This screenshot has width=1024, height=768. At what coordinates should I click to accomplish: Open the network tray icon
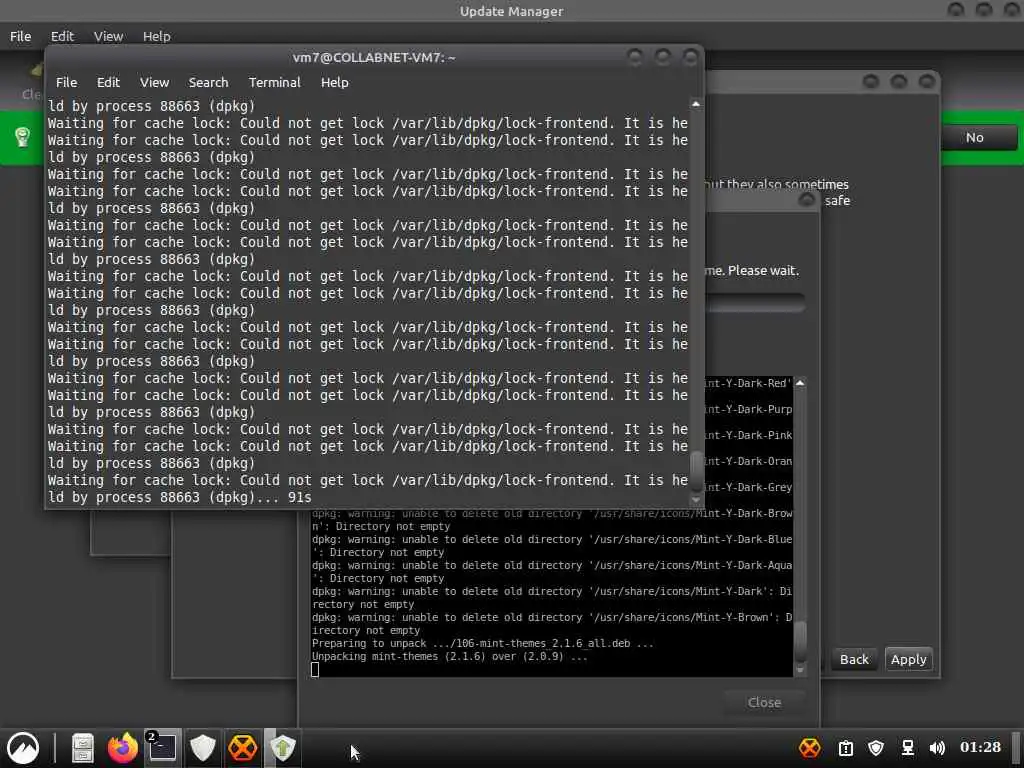[908, 748]
